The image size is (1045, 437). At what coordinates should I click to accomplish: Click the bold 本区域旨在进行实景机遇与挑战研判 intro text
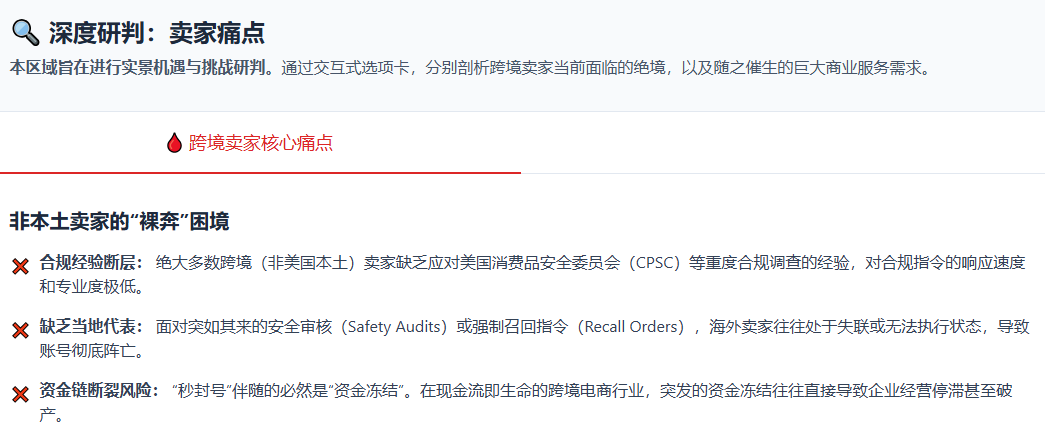point(142,69)
